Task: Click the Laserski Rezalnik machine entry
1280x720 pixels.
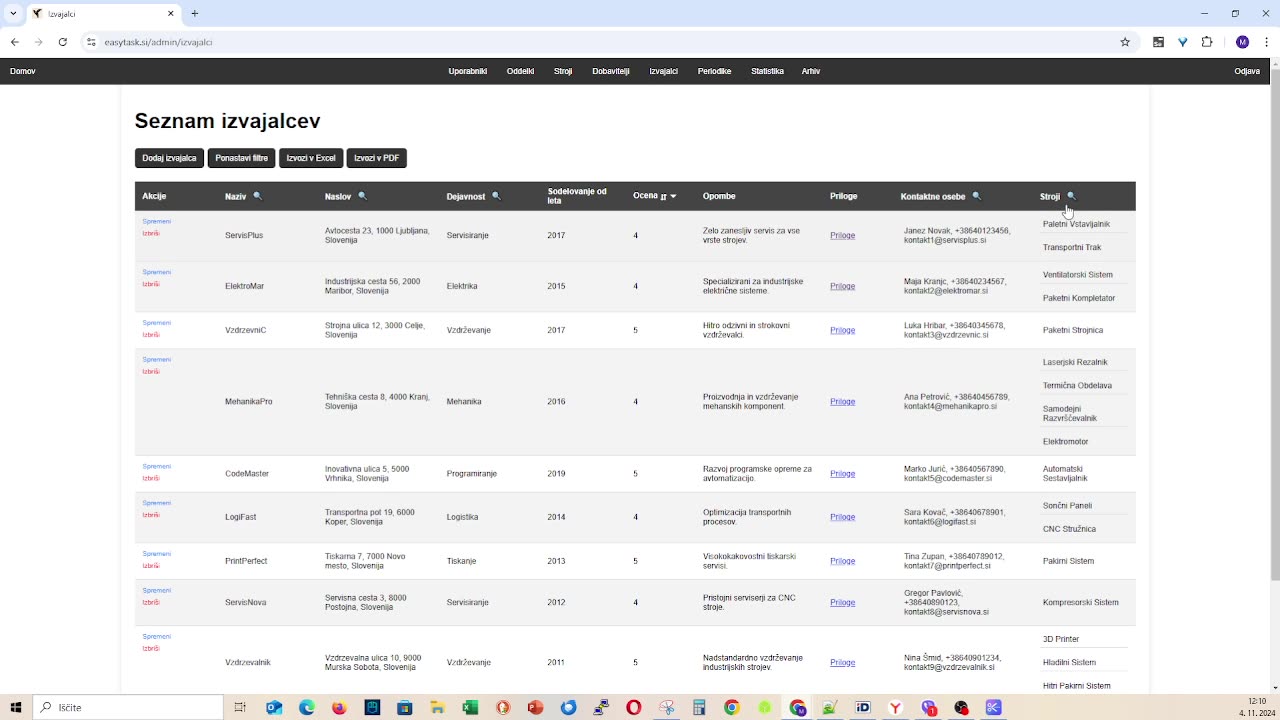Action: tap(1075, 362)
